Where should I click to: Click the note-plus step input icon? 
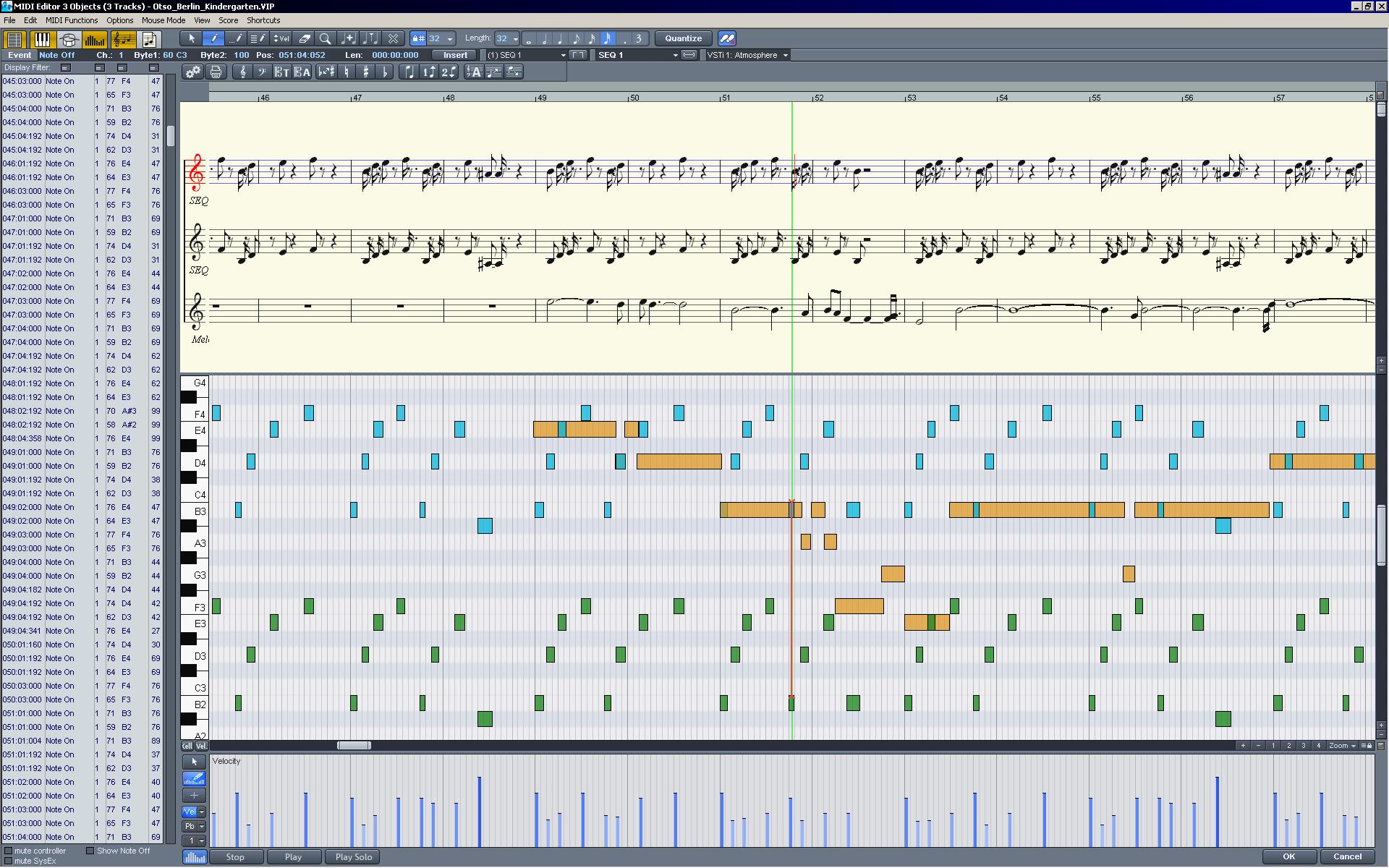pyautogui.click(x=348, y=38)
